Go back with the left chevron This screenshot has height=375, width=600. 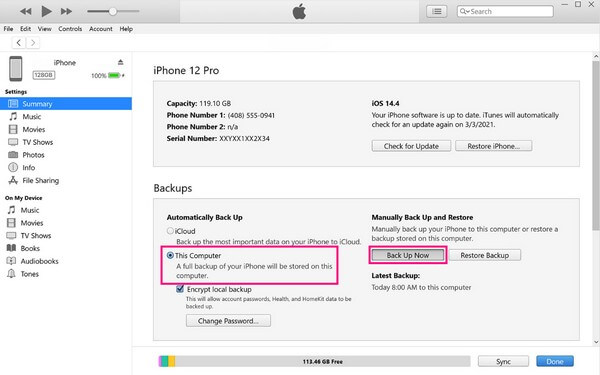pyautogui.click(x=19, y=42)
